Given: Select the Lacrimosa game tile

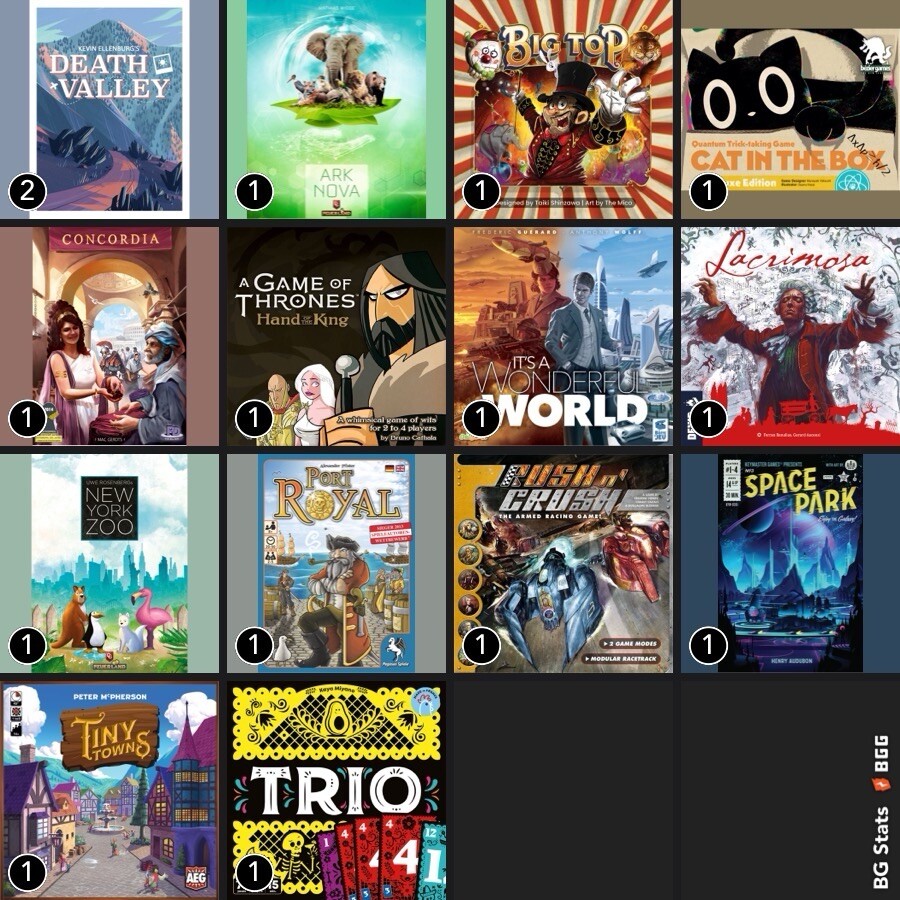Looking at the screenshot, I should coord(790,336).
